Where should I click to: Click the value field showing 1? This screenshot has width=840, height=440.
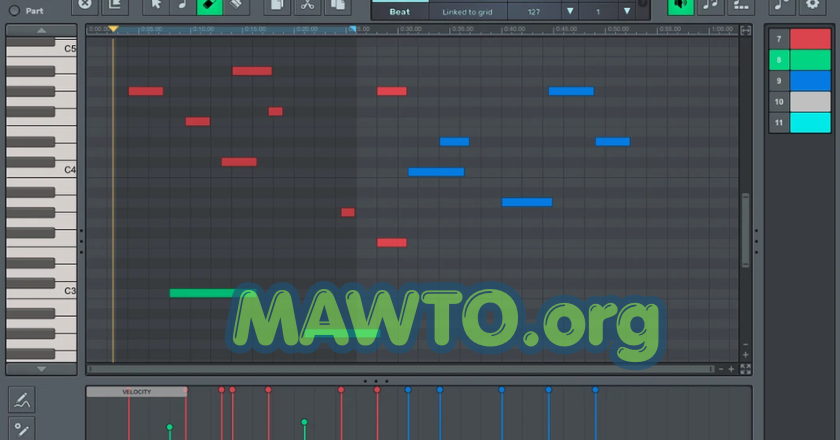(x=598, y=11)
